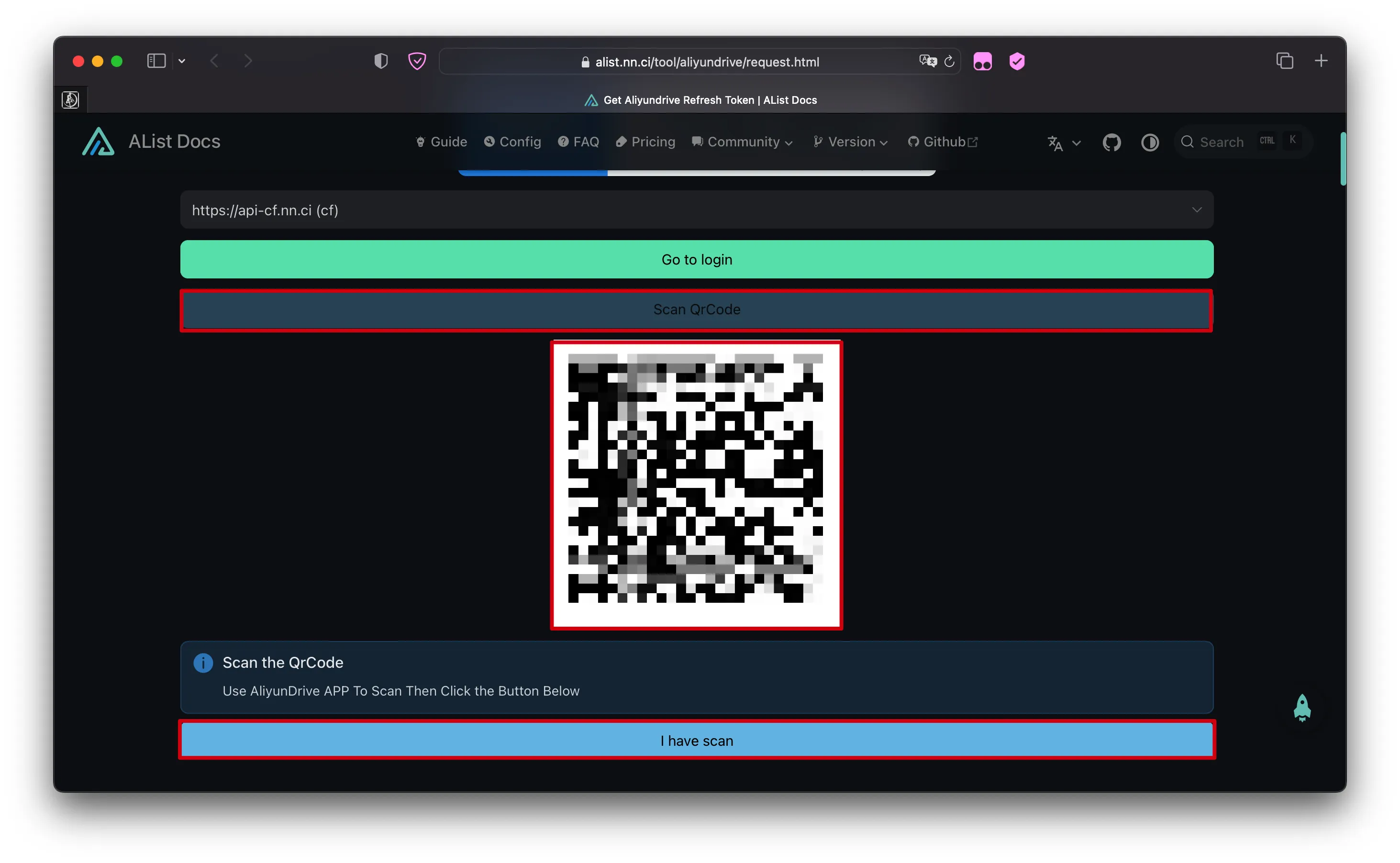The height and width of the screenshot is (863, 1400).
Task: Toggle dark/light color mode
Action: coord(1149,142)
